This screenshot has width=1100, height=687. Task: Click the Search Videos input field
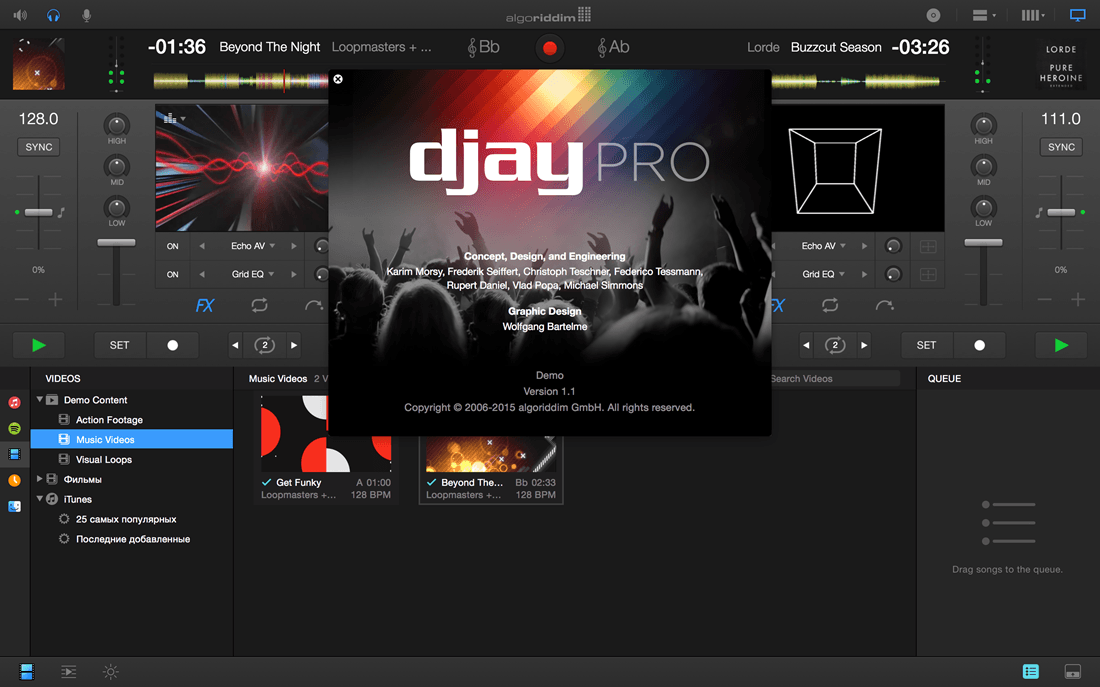(x=835, y=378)
